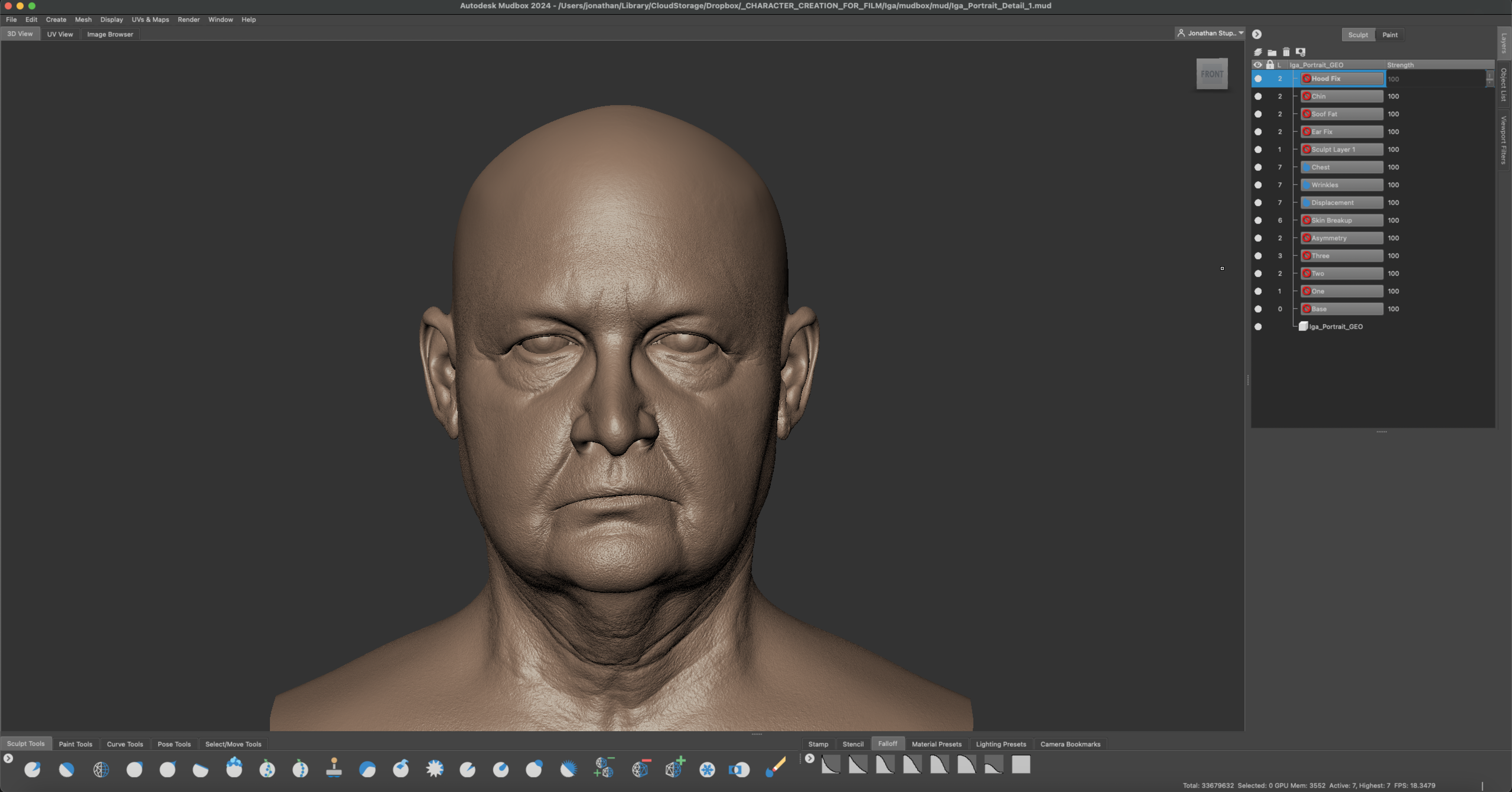Screen dimensions: 1512x792
Task: Toggle visibility of Iga_Portrait_GEO object
Action: [1257, 326]
